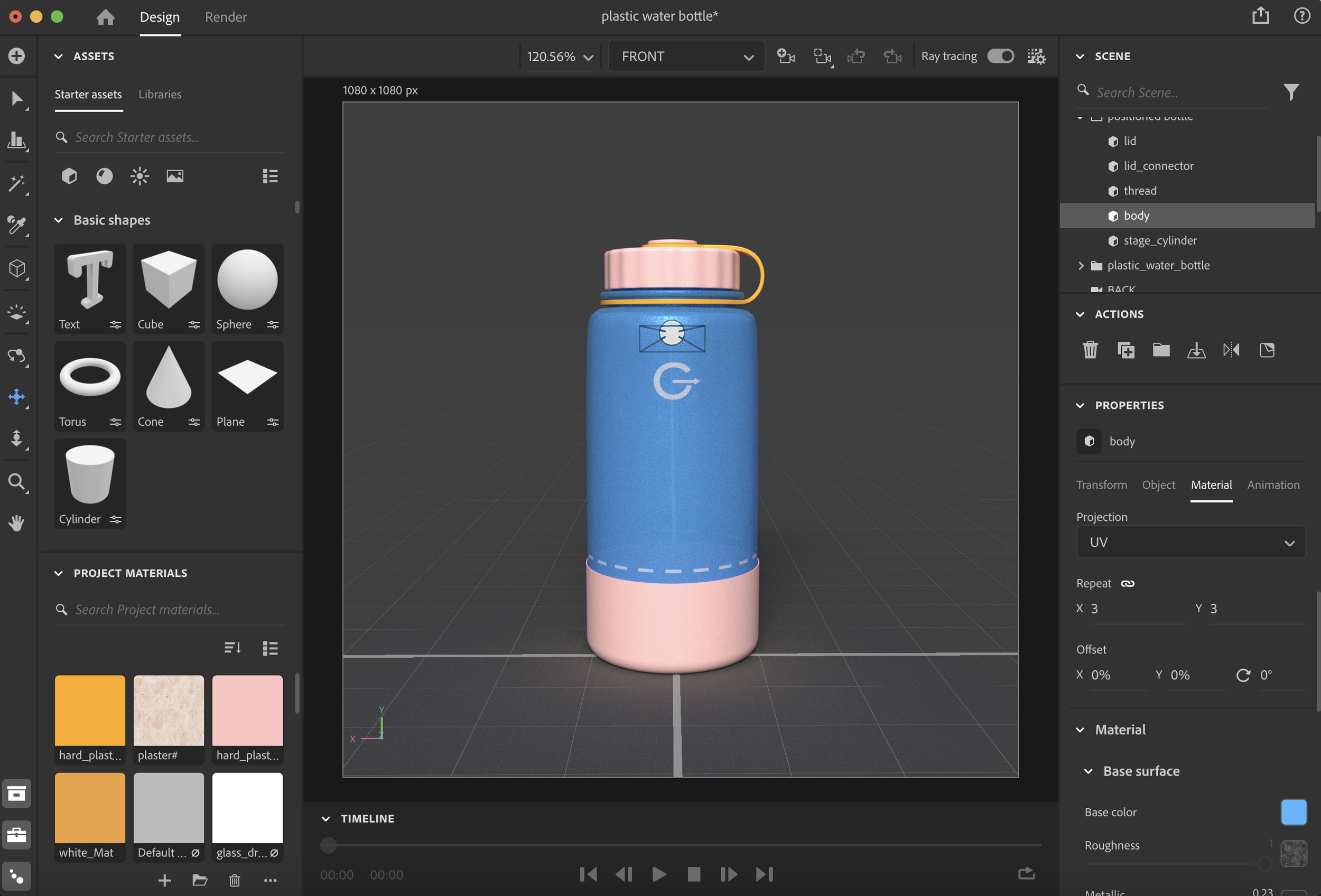Click the share/export icon in title bar
Screen dimensions: 1321x896
pos(1260,16)
